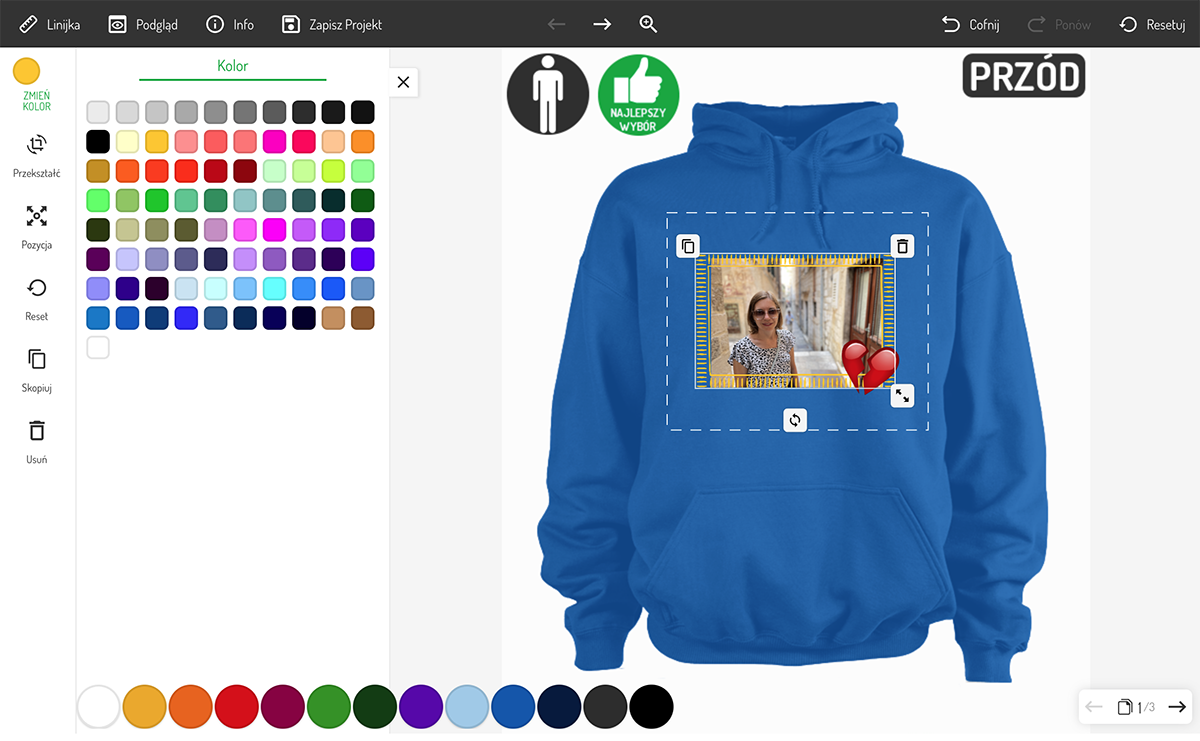
Task: Select the Kolor tab
Action: point(232,66)
